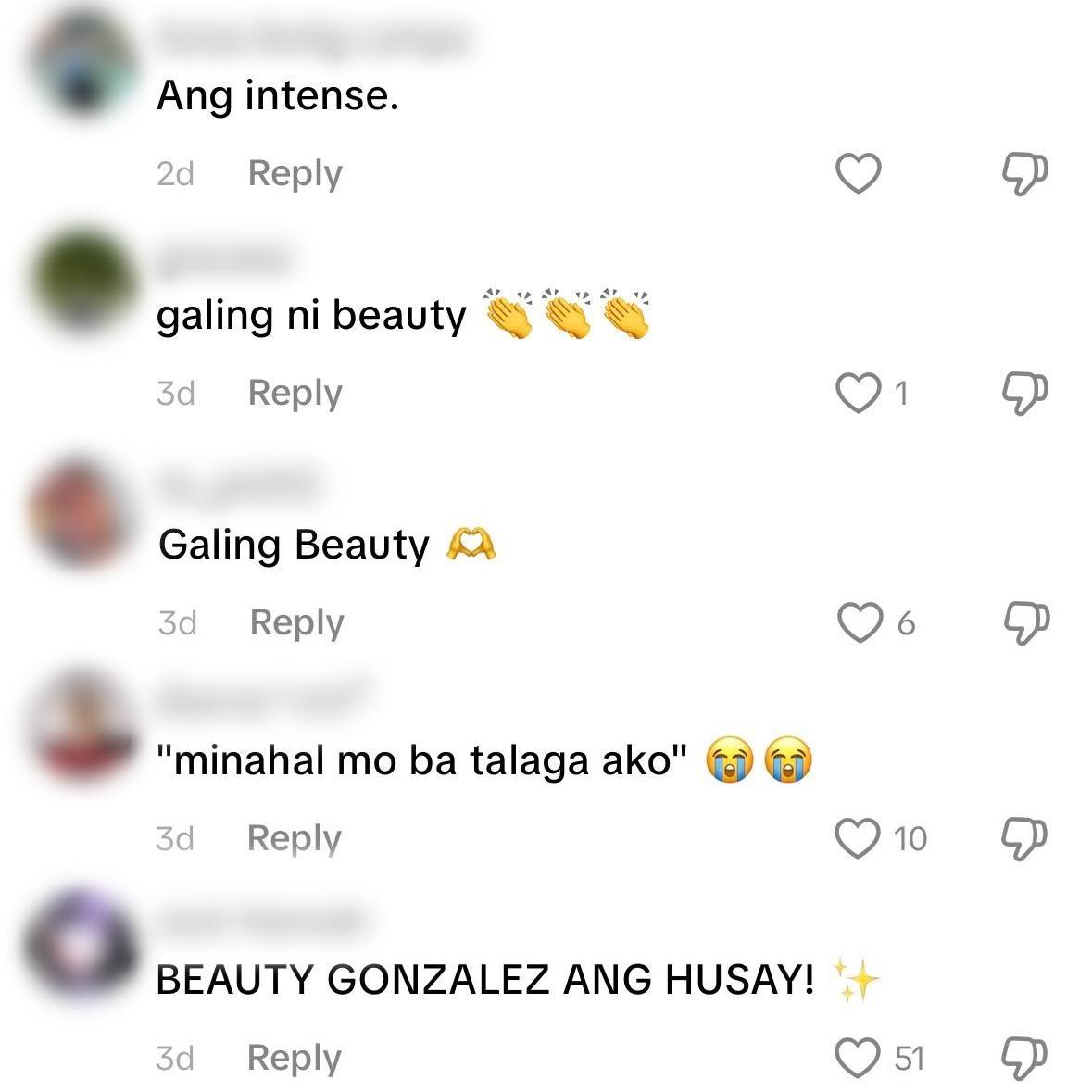Like the "galing ni beauty" comment
Screen dimensions: 1092x1092
point(858,393)
